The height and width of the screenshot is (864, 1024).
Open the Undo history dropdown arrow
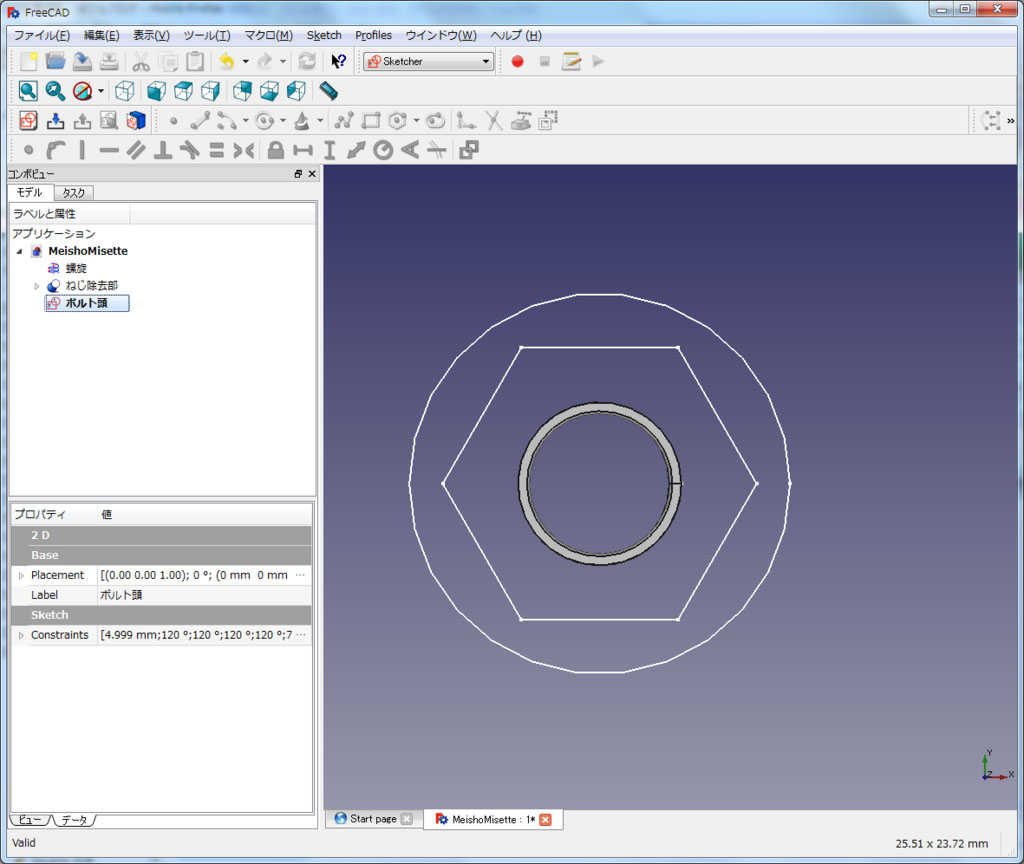(x=246, y=61)
